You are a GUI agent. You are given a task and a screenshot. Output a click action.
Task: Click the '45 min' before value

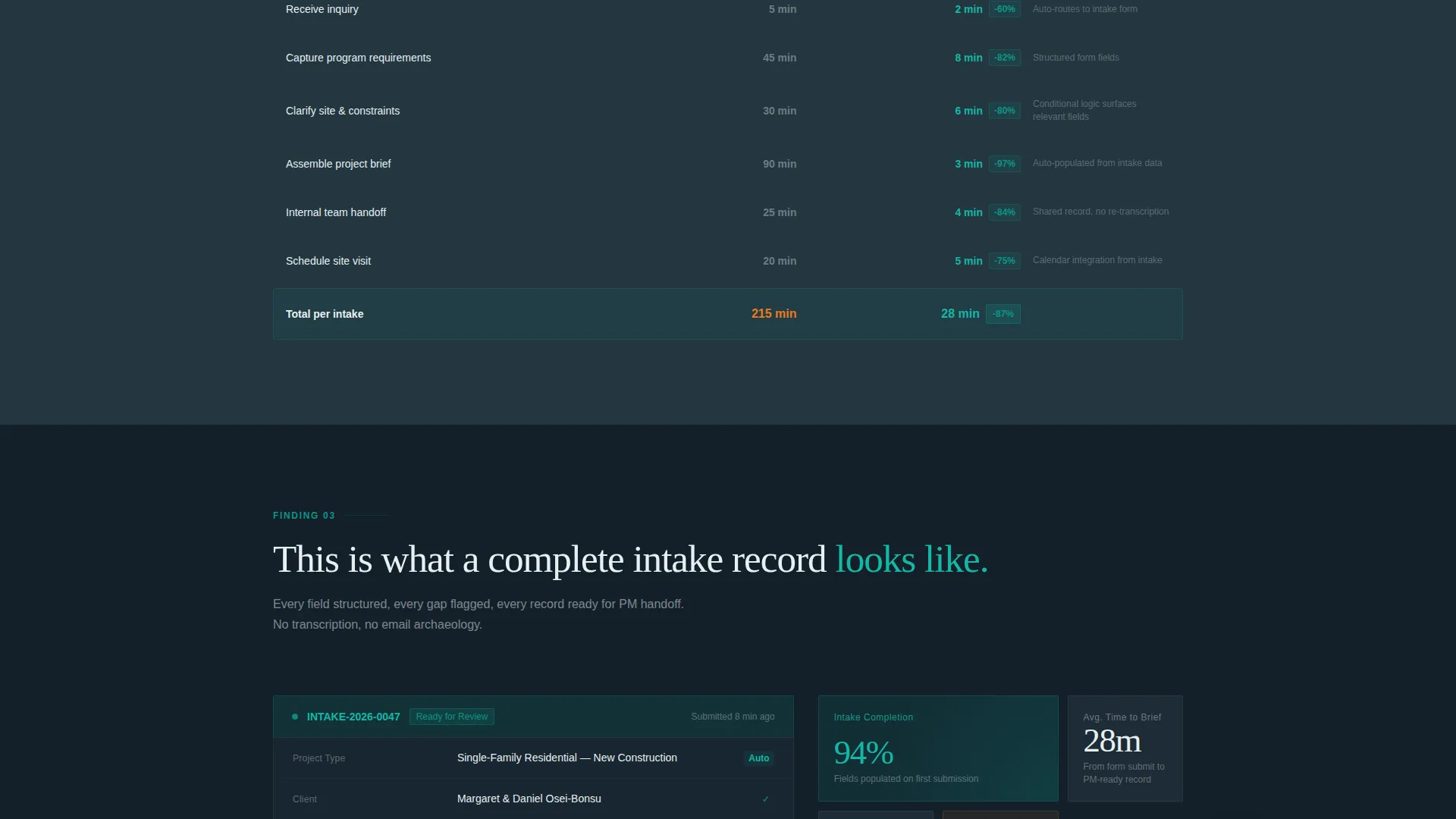[x=780, y=58]
